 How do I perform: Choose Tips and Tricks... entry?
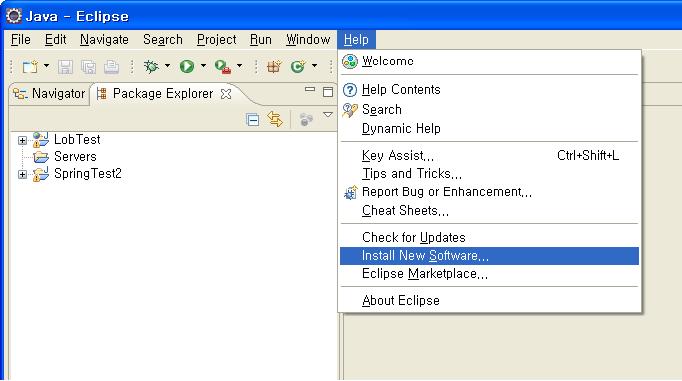[489, 174]
